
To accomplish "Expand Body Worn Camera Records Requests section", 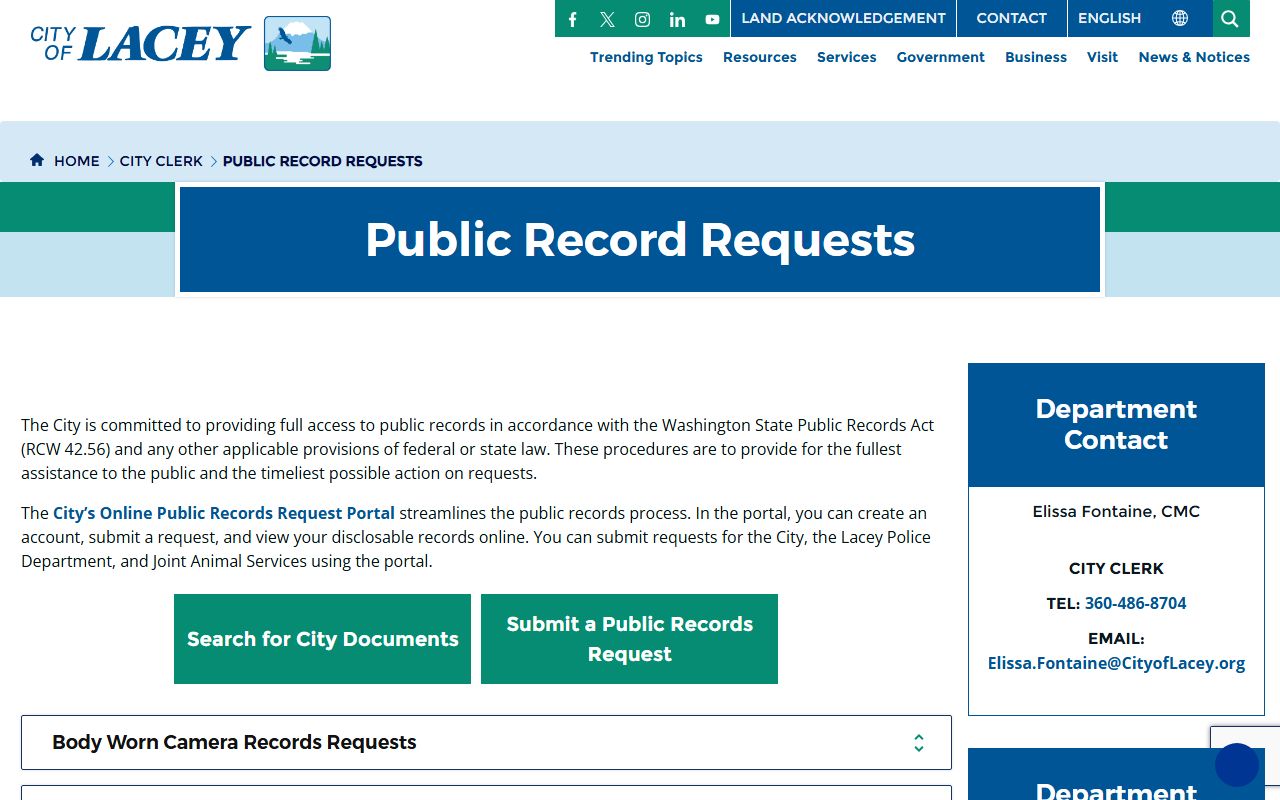I will 486,742.
